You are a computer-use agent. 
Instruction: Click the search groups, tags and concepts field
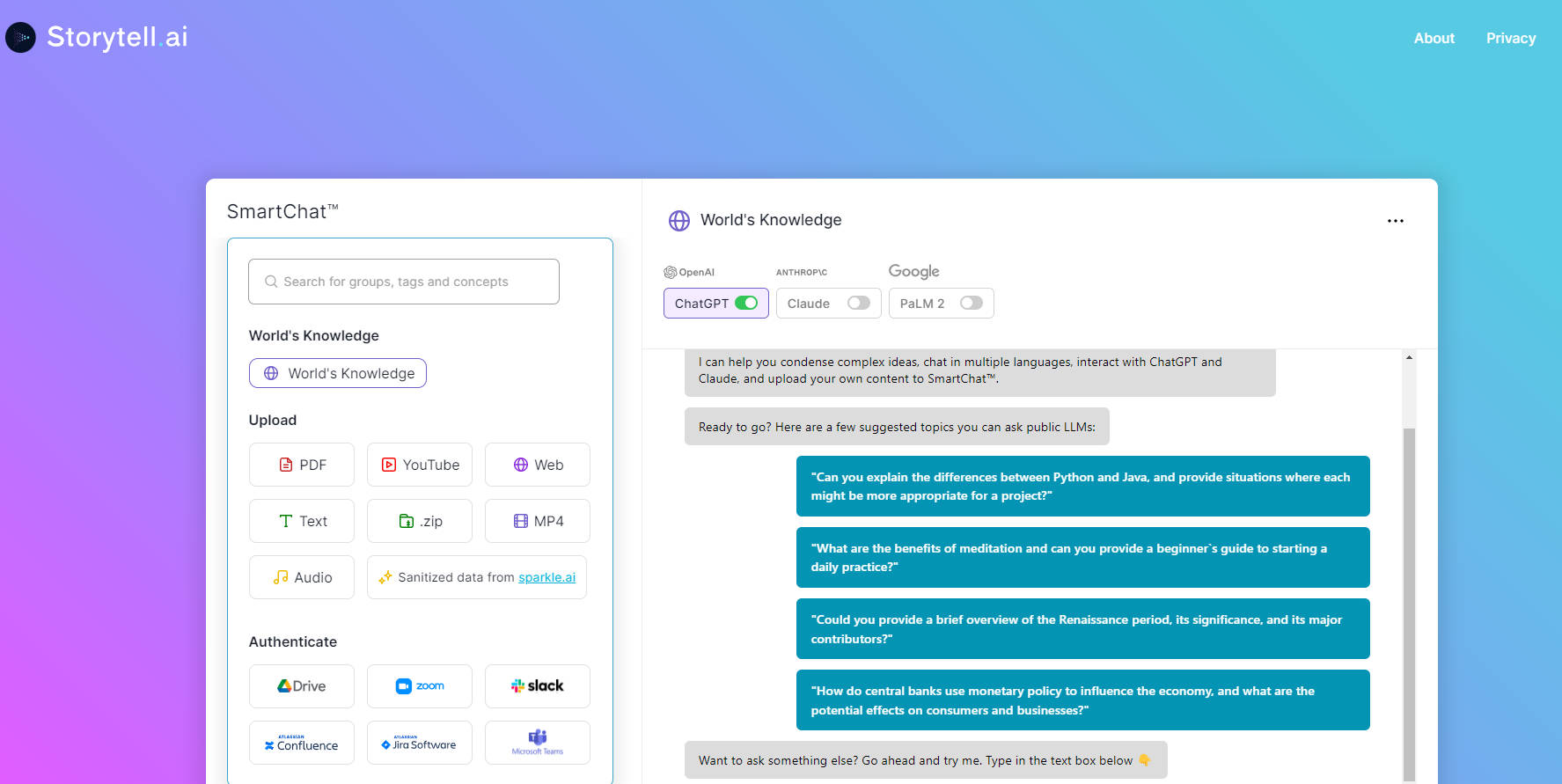pyautogui.click(x=404, y=282)
